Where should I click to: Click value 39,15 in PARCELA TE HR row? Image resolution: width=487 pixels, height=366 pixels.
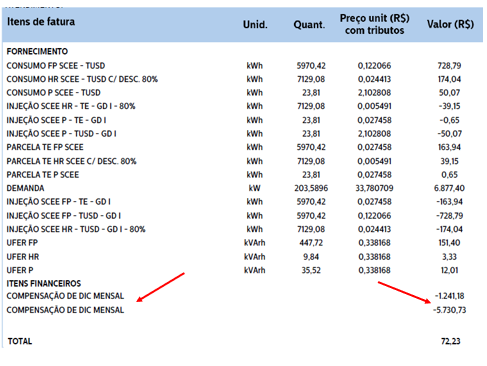(449, 161)
